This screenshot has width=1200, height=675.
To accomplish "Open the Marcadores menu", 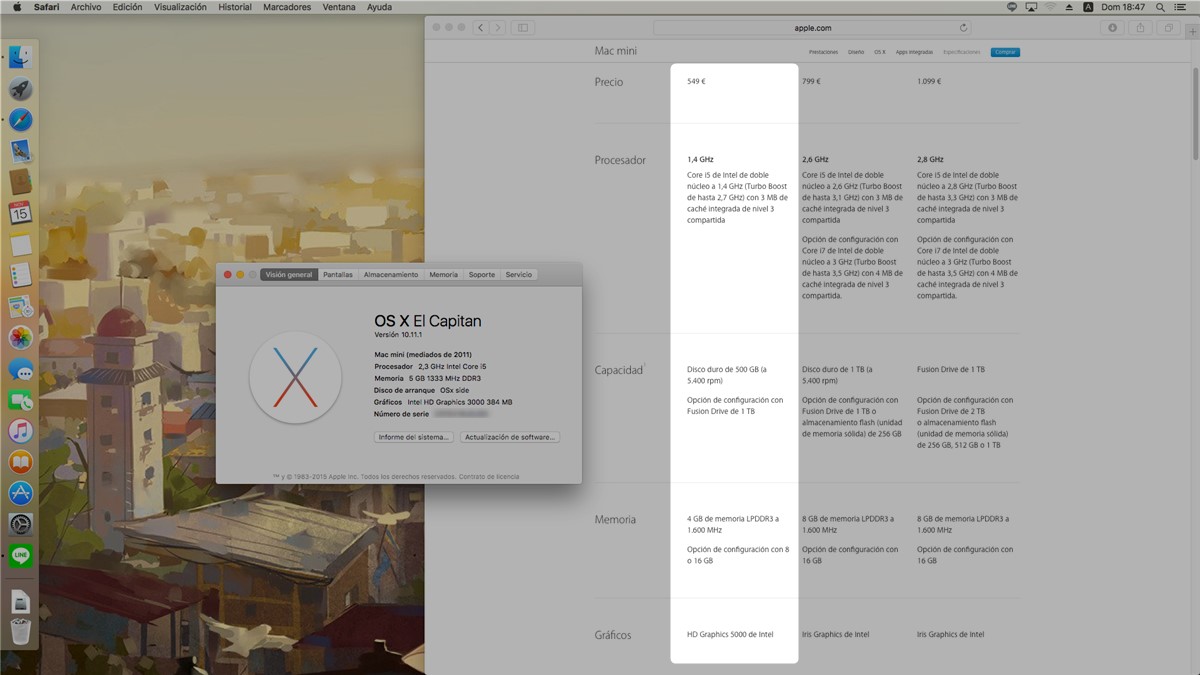I will coord(287,7).
